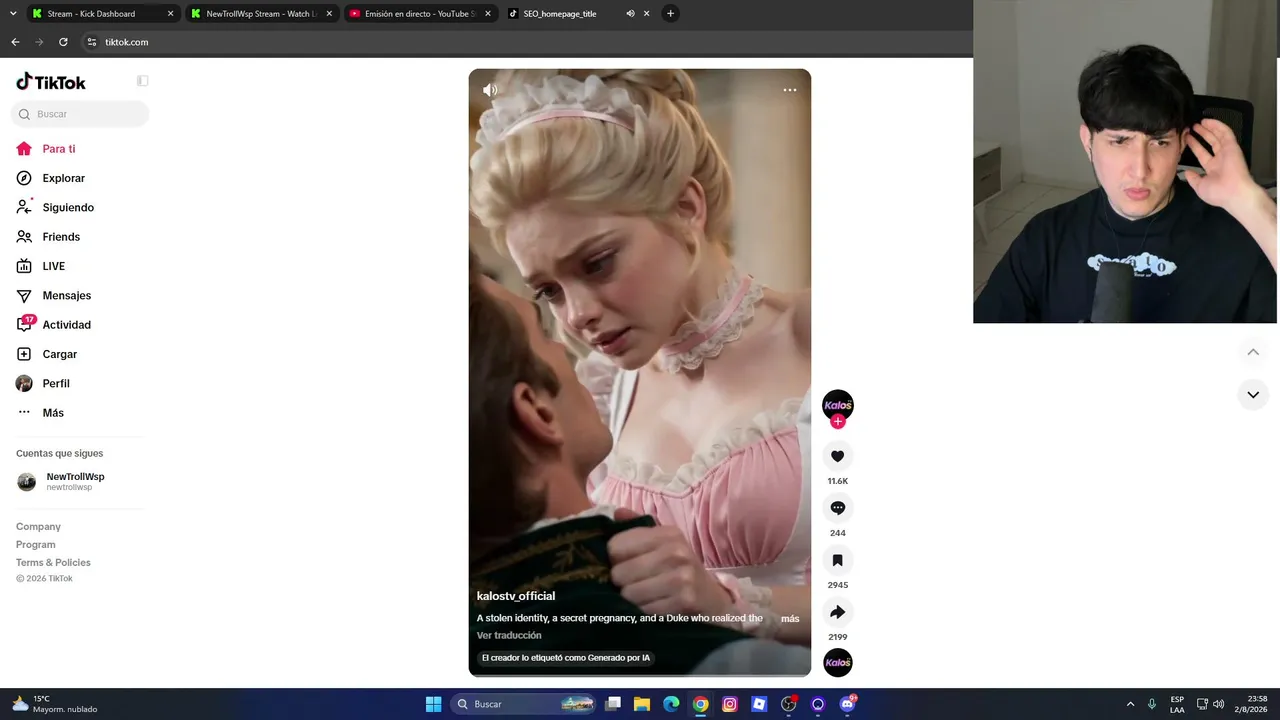
Task: Open the video comments
Action: pos(838,508)
